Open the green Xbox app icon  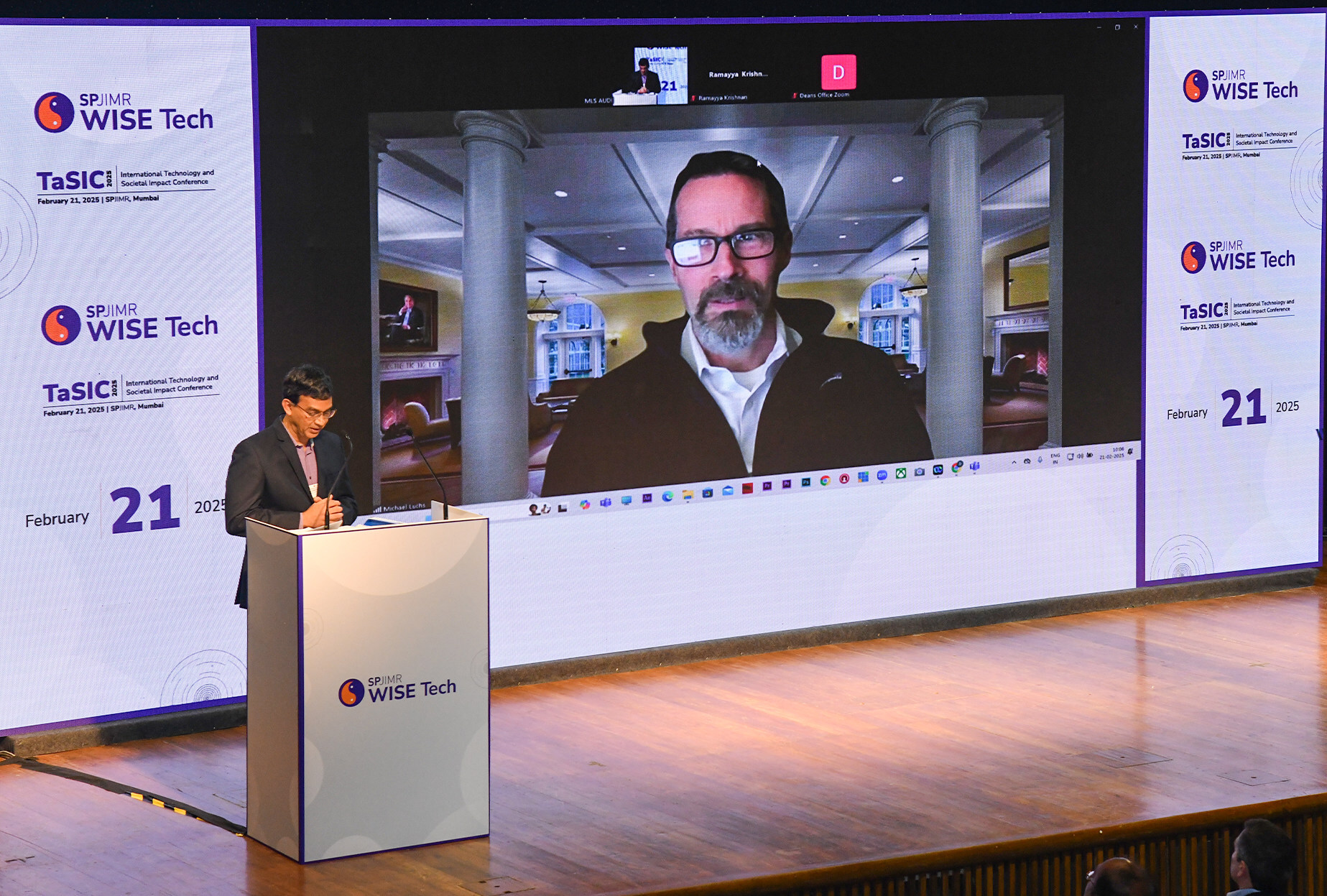click(901, 473)
